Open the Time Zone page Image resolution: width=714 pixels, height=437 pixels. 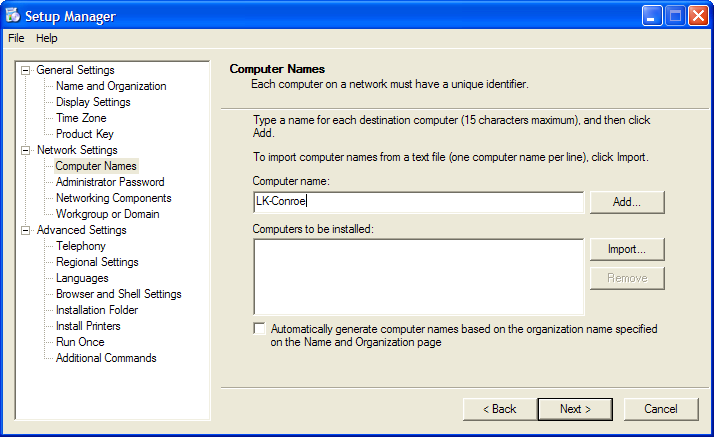pos(81,118)
